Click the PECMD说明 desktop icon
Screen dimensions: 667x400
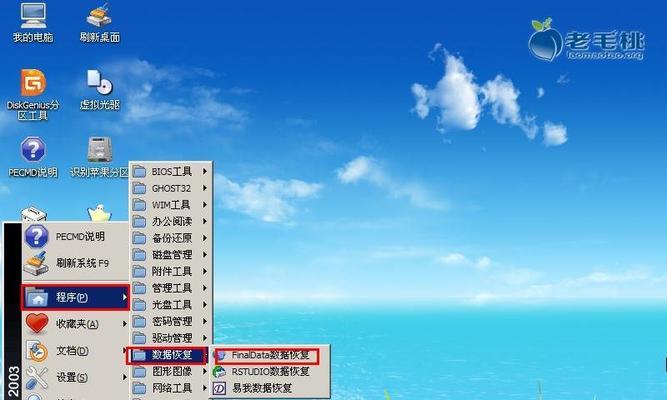click(x=33, y=157)
